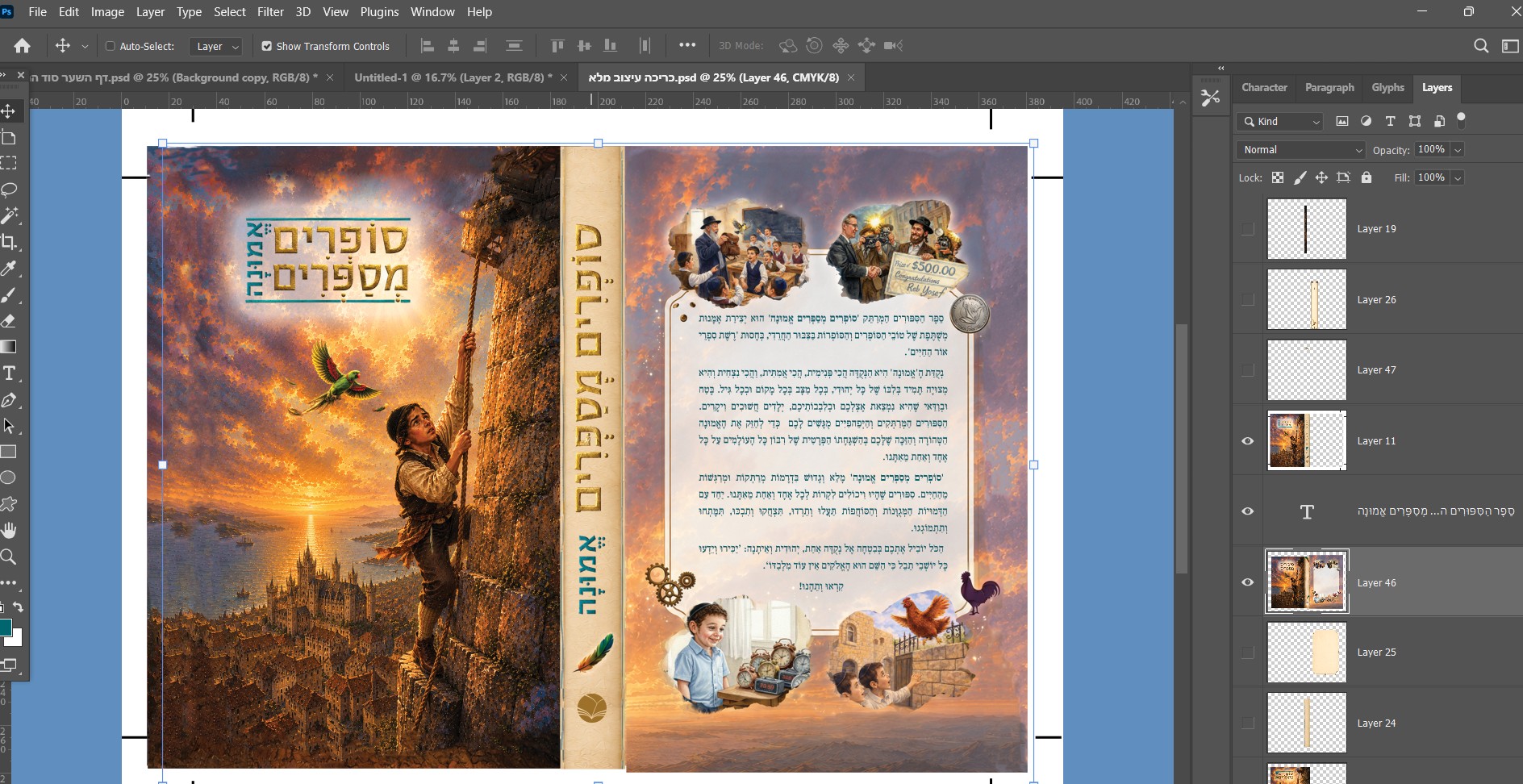Open the layer filter Kind dropdown
The width and height of the screenshot is (1523, 784).
1279,121
